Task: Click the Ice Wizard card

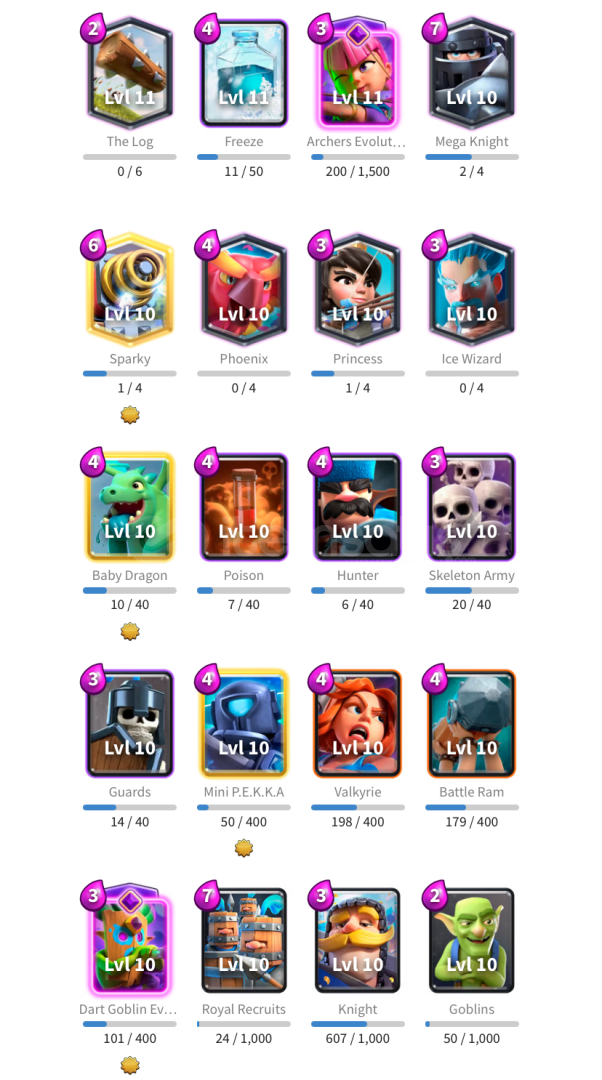Action: (472, 291)
